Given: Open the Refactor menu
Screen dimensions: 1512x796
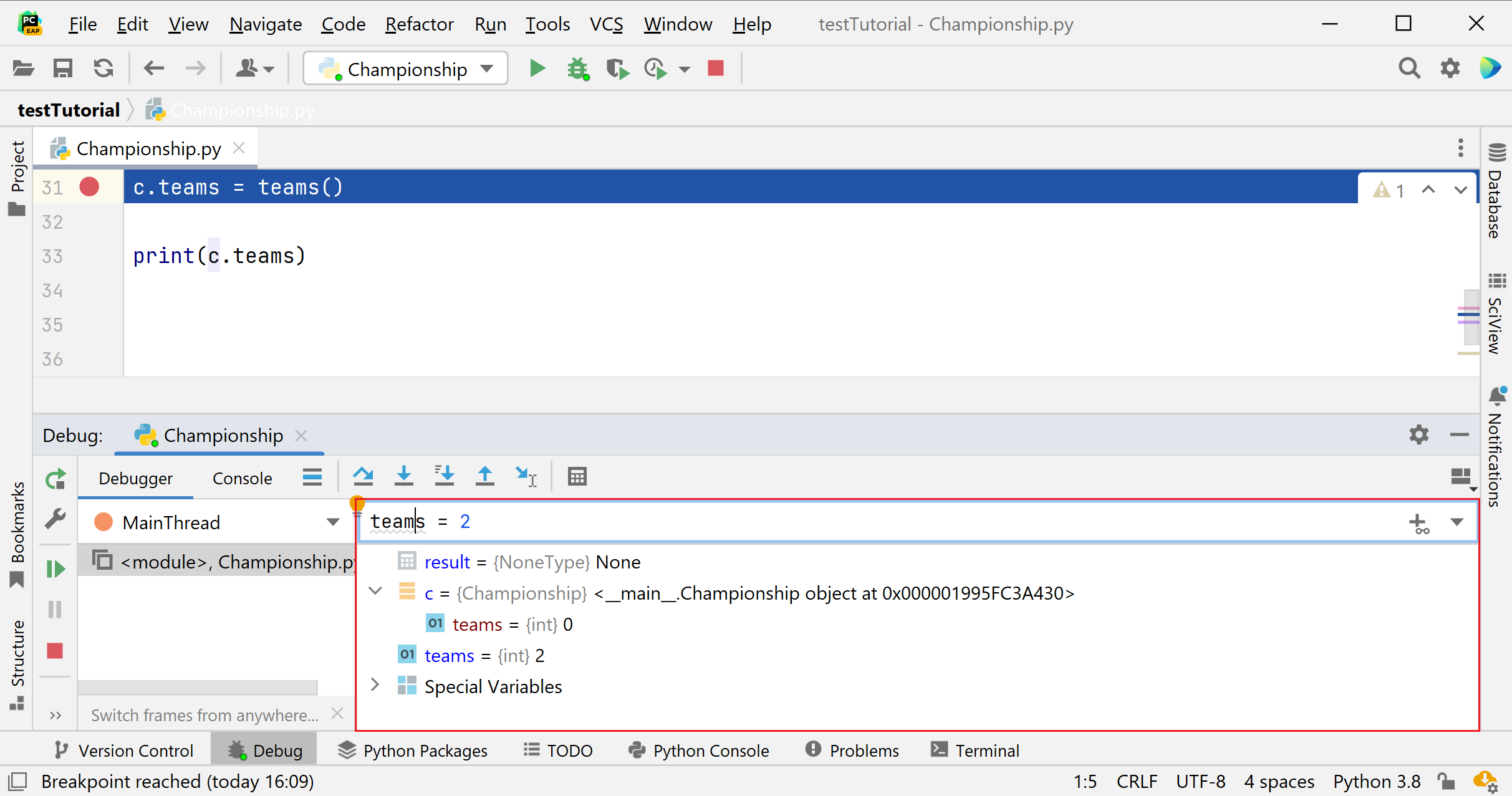Looking at the screenshot, I should 419,24.
